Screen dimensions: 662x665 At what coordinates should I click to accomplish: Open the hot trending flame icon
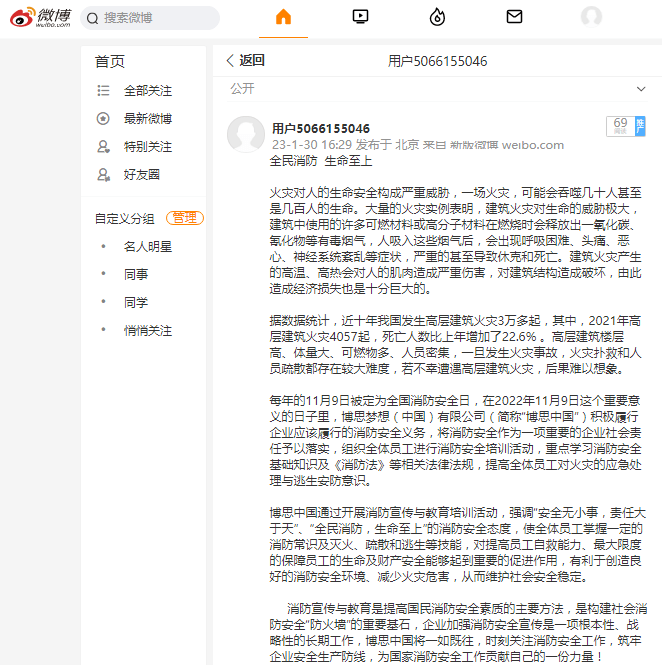[x=437, y=17]
